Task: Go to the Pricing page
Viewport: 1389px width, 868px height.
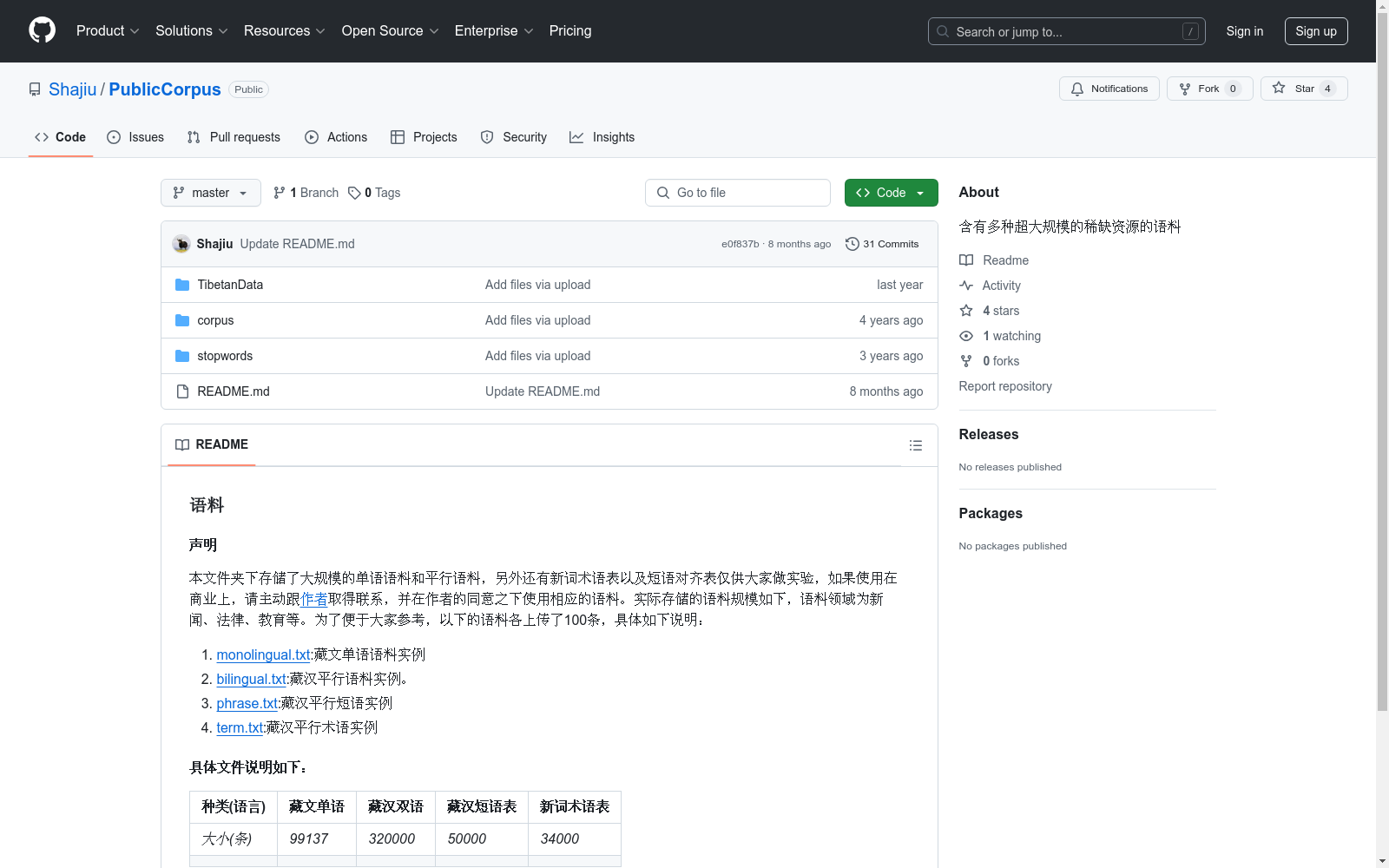Action: pyautogui.click(x=570, y=31)
